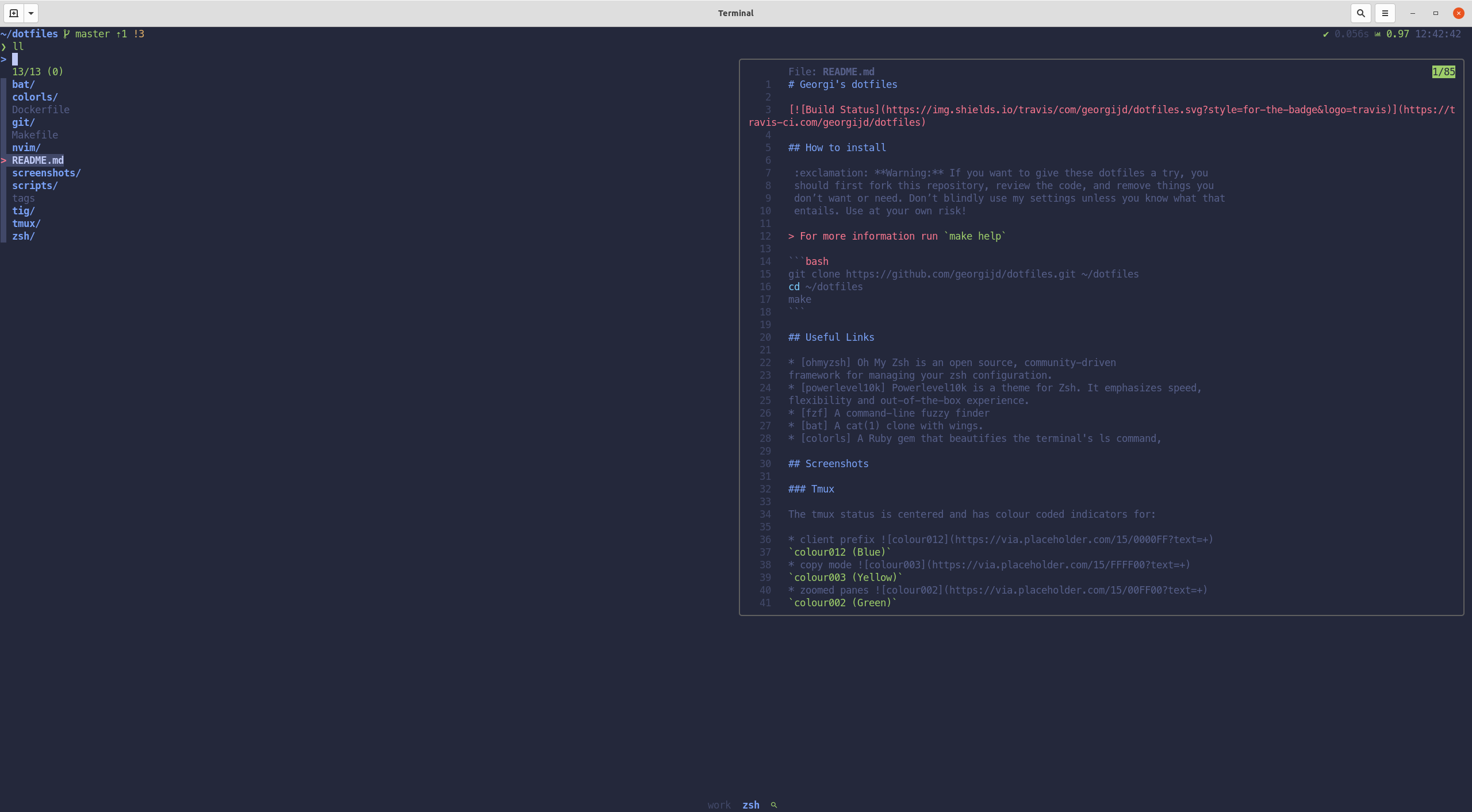
Task: Switch to the work tmux session label
Action: [719, 805]
